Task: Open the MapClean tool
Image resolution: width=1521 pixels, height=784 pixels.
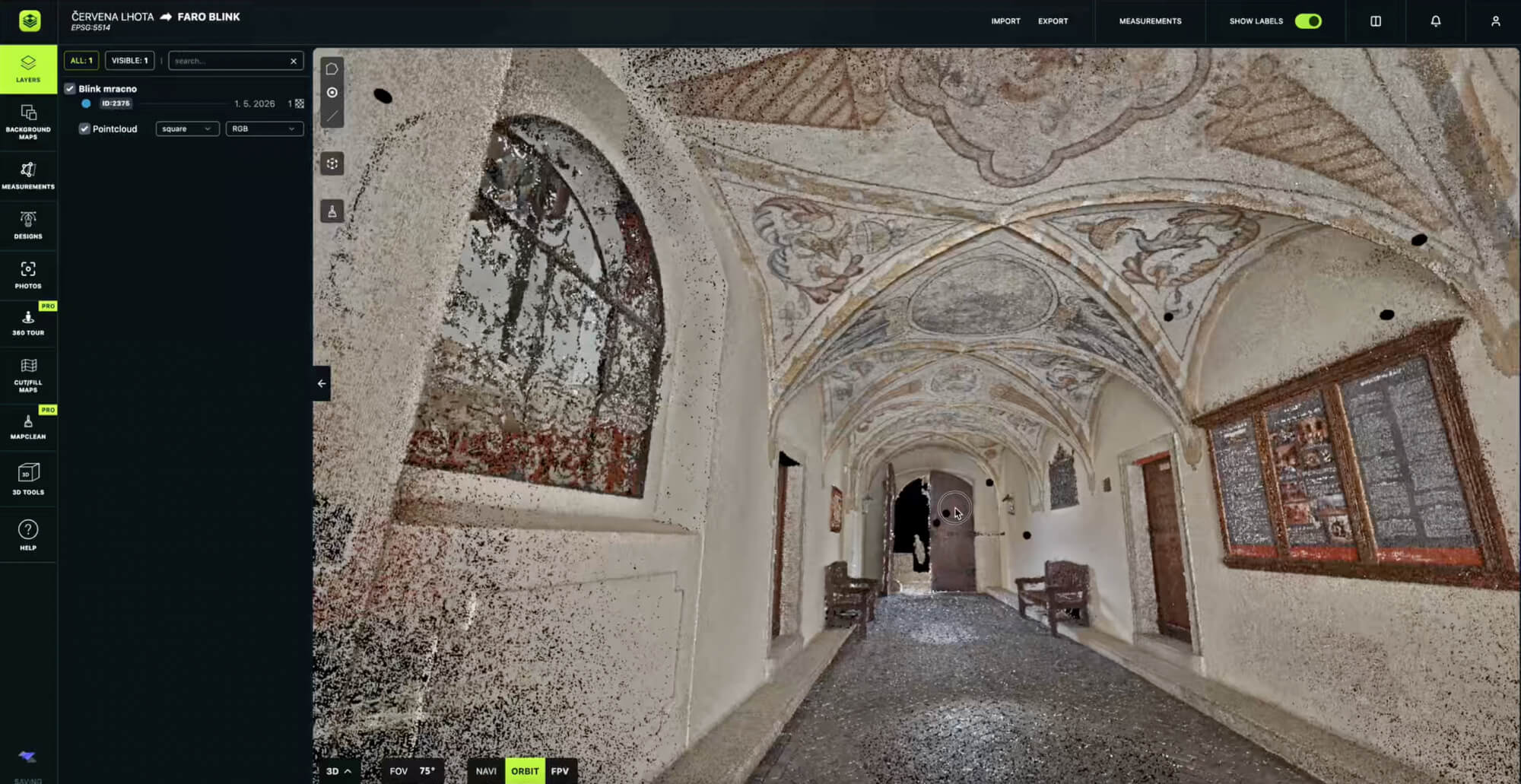Action: pyautogui.click(x=28, y=427)
